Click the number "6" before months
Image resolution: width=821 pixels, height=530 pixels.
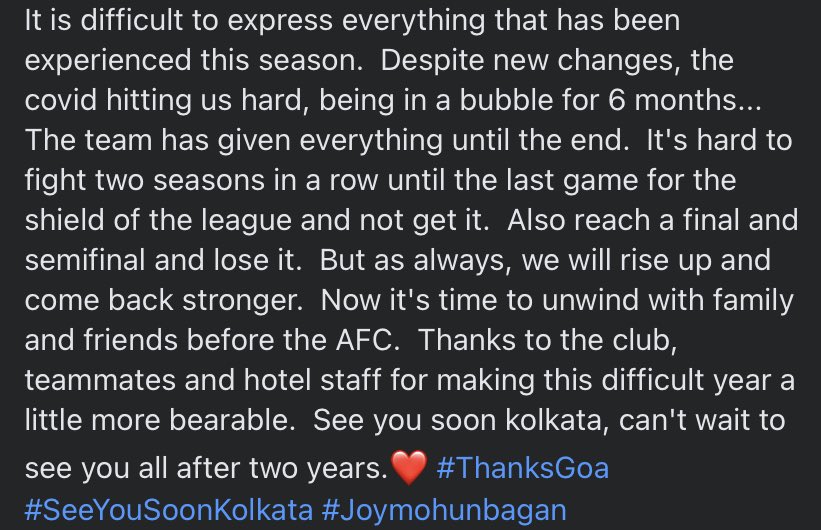click(617, 100)
